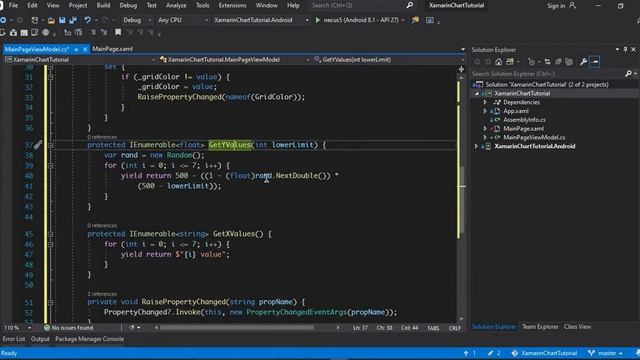Open the Error List panel tab
This screenshot has height=360, width=640.
coord(14,339)
